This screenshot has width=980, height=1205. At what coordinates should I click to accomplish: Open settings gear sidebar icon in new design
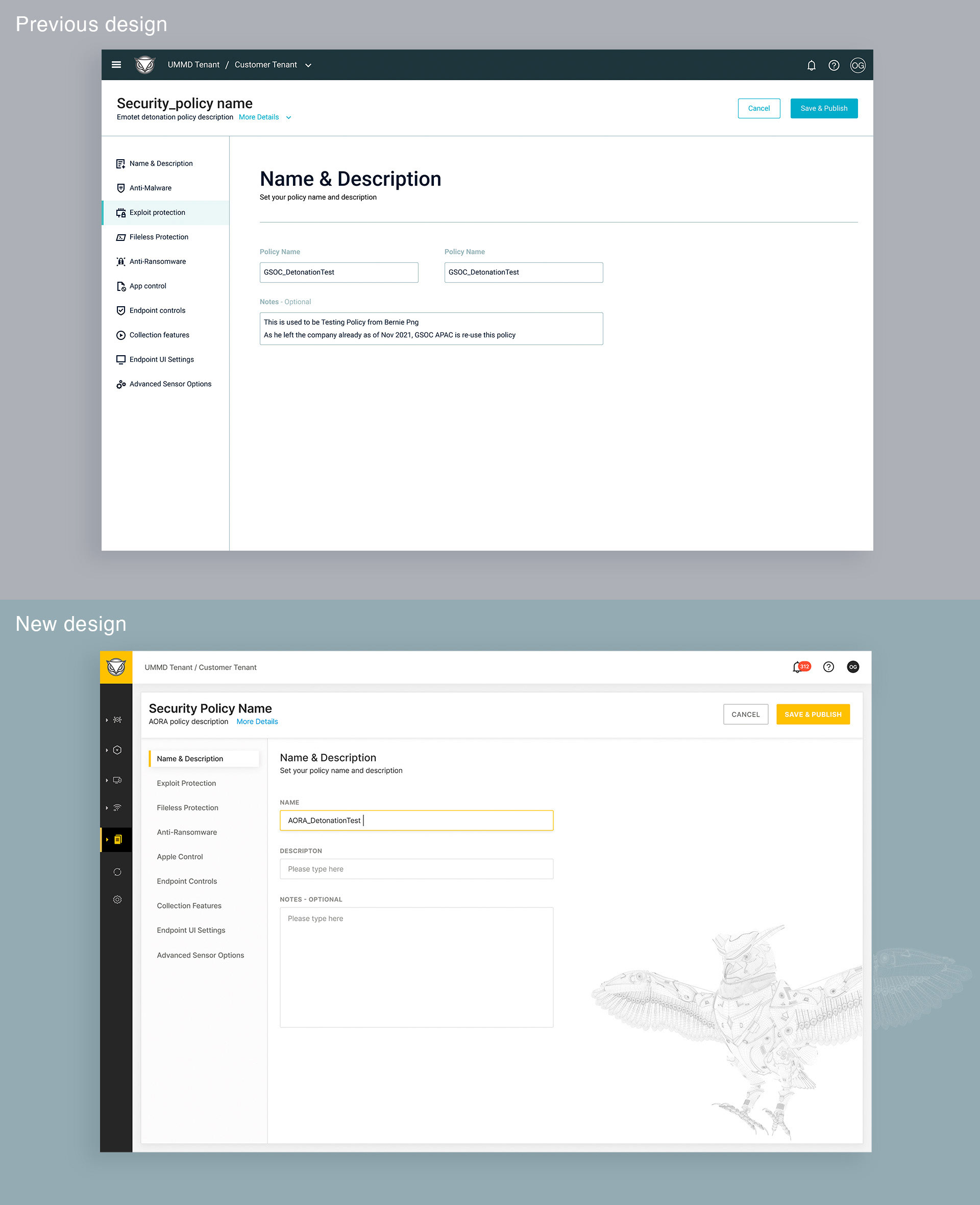pyautogui.click(x=117, y=900)
